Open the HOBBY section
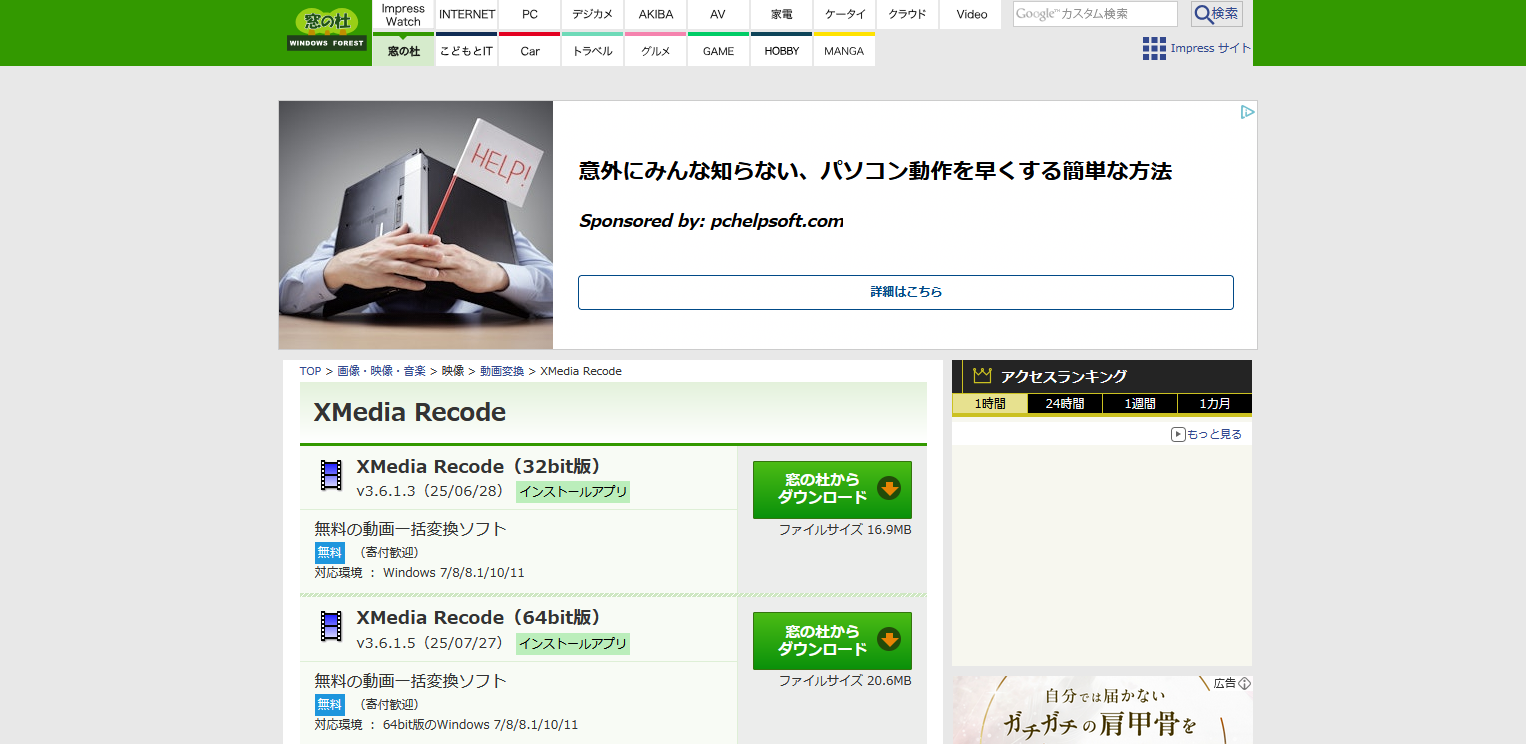 click(781, 50)
